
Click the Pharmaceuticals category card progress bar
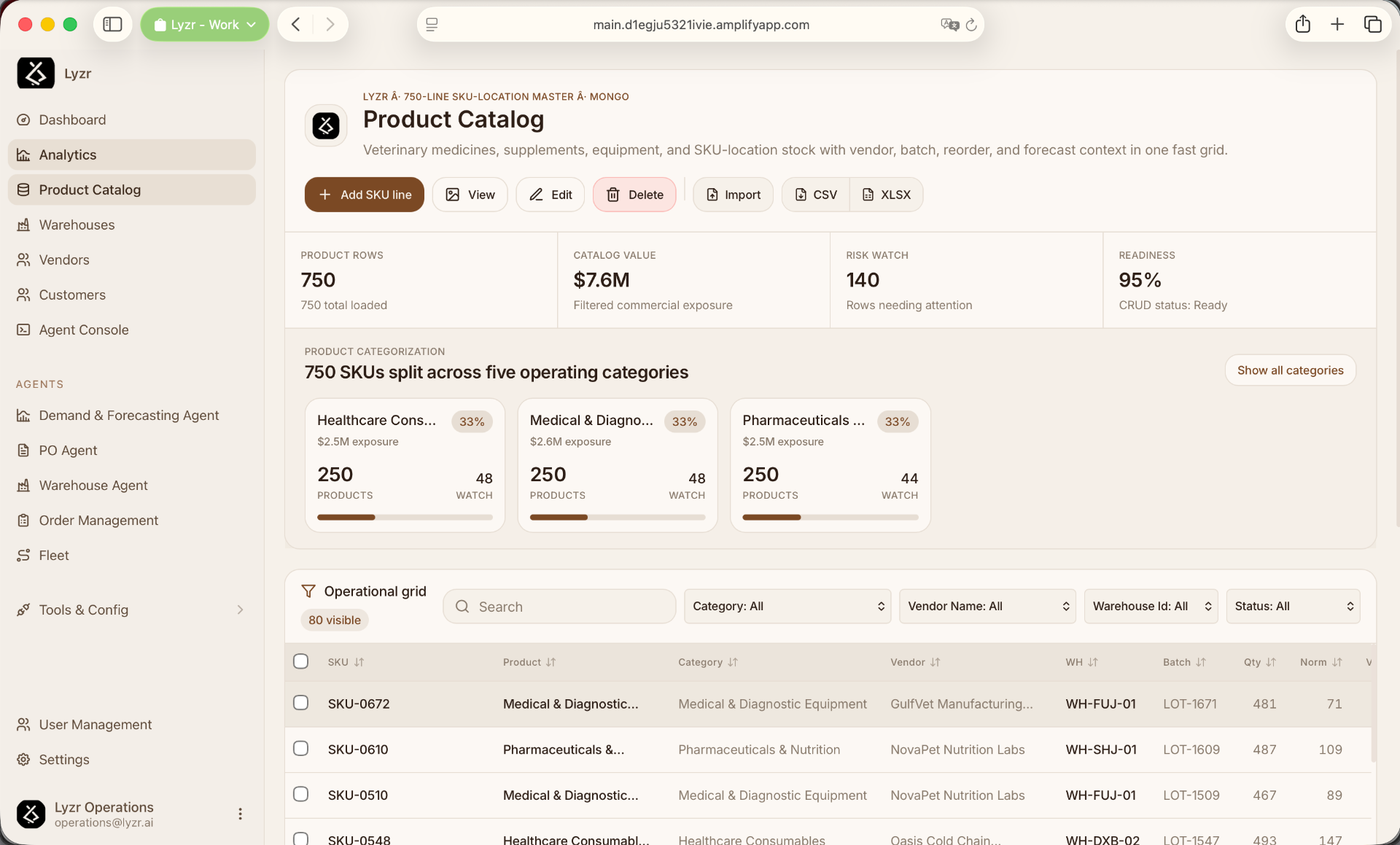pos(831,517)
